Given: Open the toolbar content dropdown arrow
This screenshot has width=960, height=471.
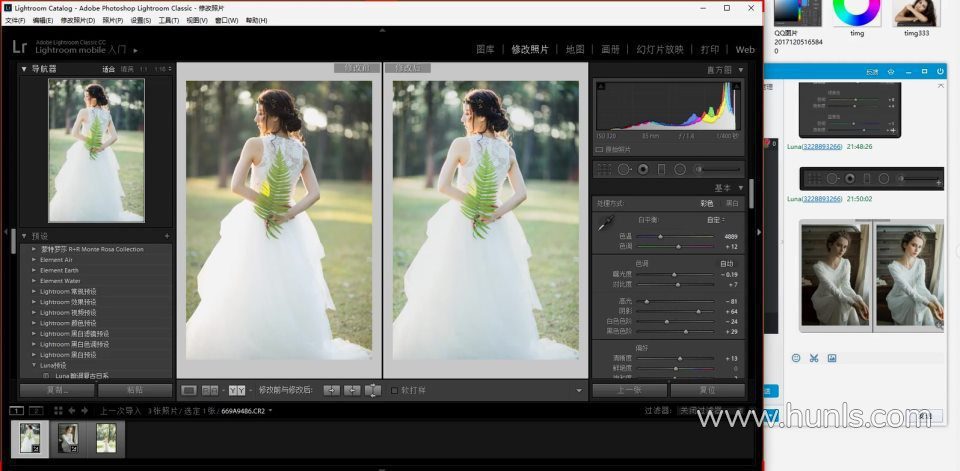Looking at the screenshot, I should (579, 391).
